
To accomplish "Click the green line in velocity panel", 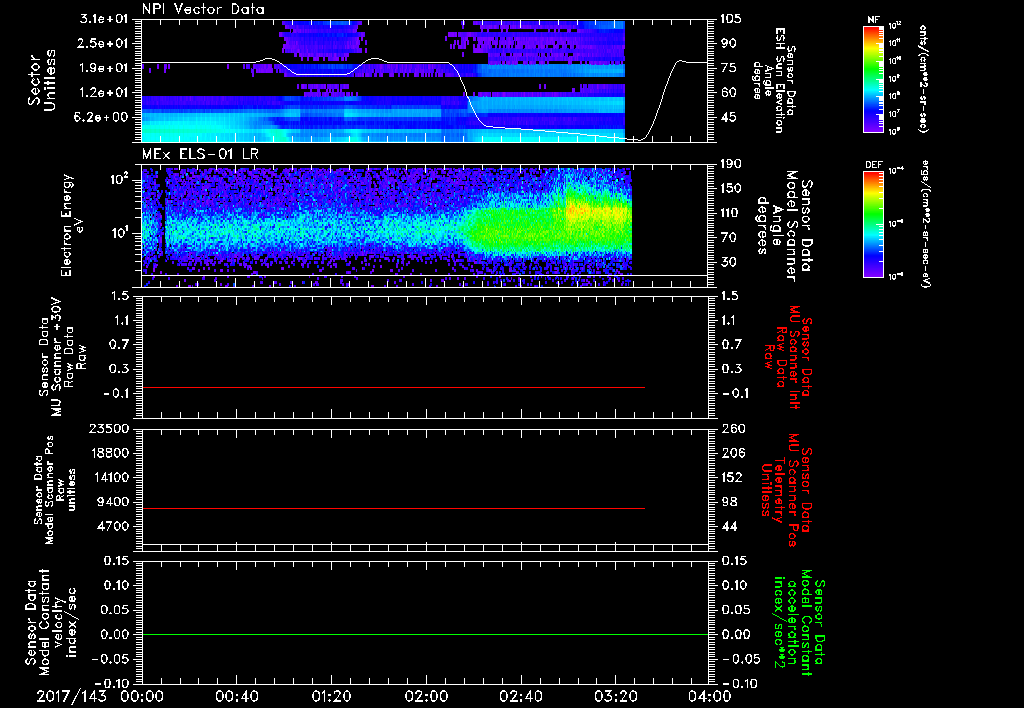I will click(x=425, y=634).
